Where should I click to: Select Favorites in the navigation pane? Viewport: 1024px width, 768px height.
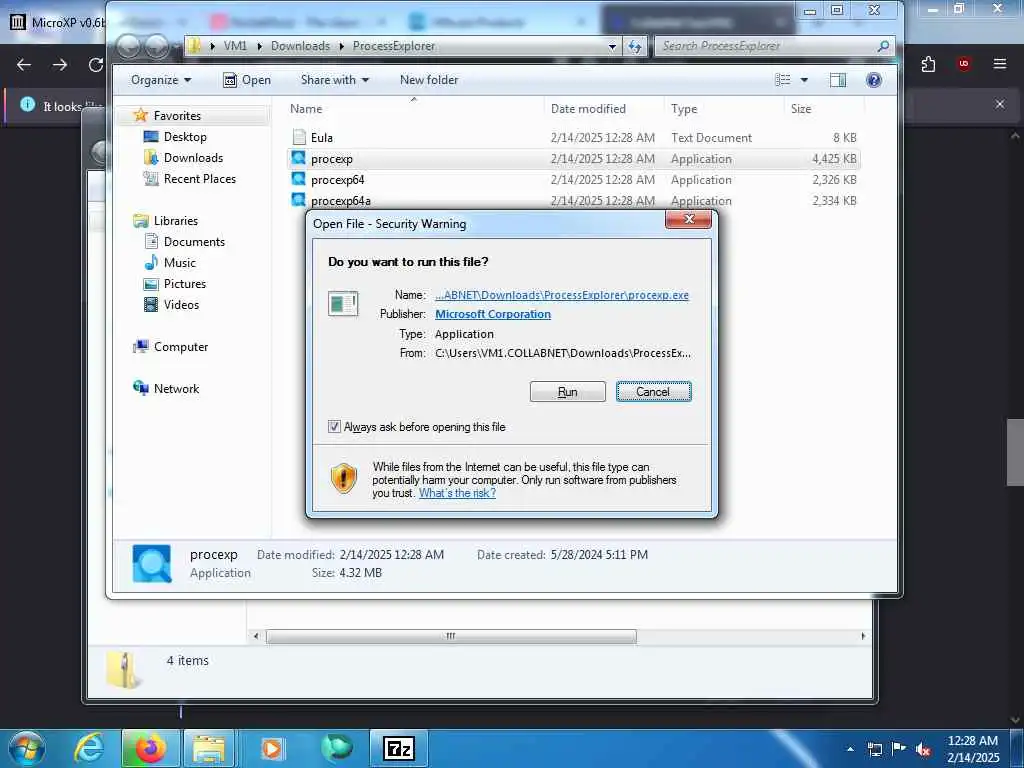[177, 116]
